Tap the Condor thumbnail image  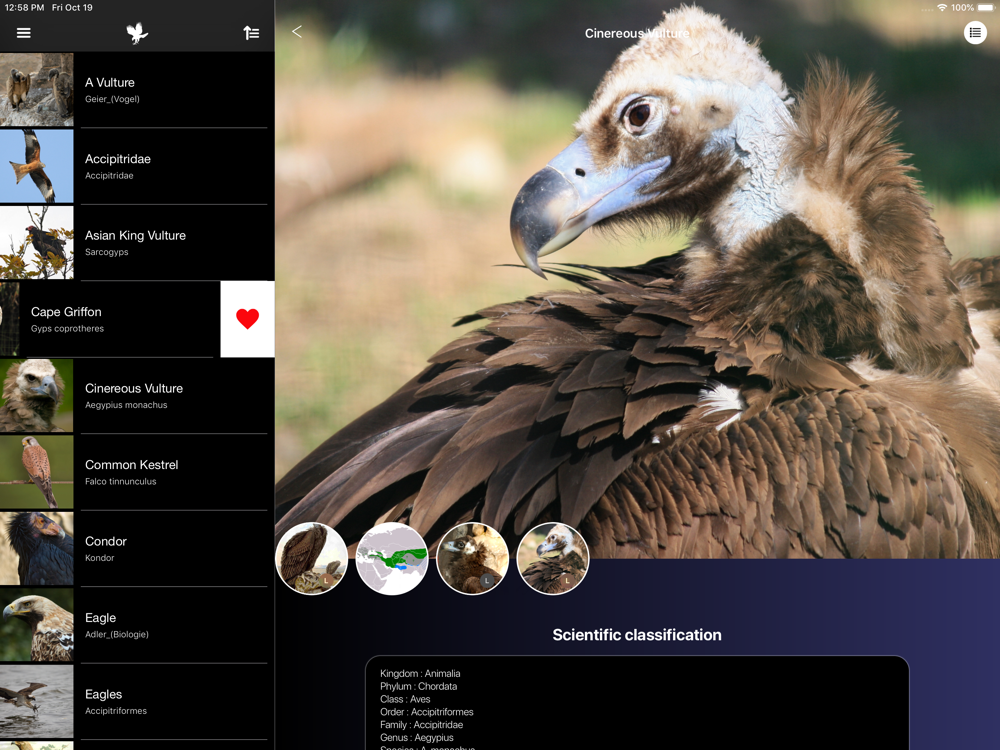[x=36, y=549]
